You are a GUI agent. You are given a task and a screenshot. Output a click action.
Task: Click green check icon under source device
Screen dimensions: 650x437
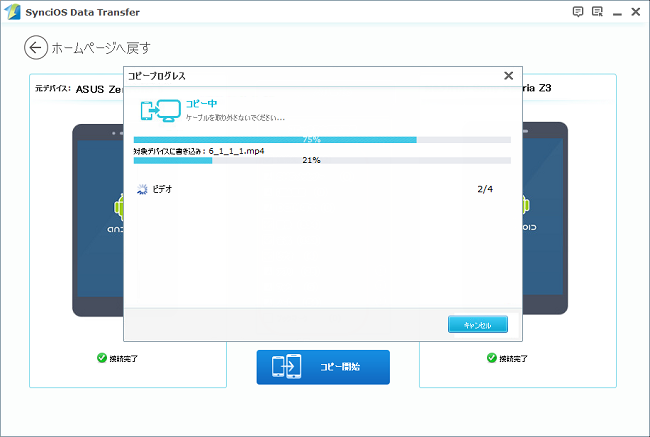point(102,358)
